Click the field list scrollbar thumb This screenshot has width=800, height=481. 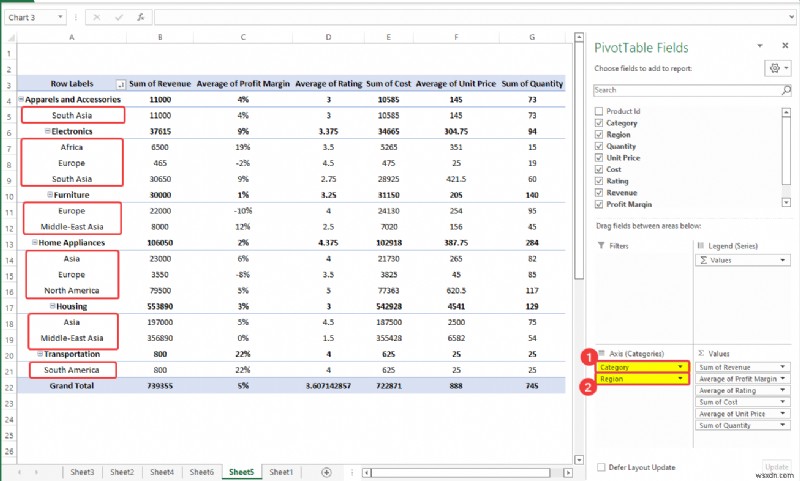click(x=786, y=151)
